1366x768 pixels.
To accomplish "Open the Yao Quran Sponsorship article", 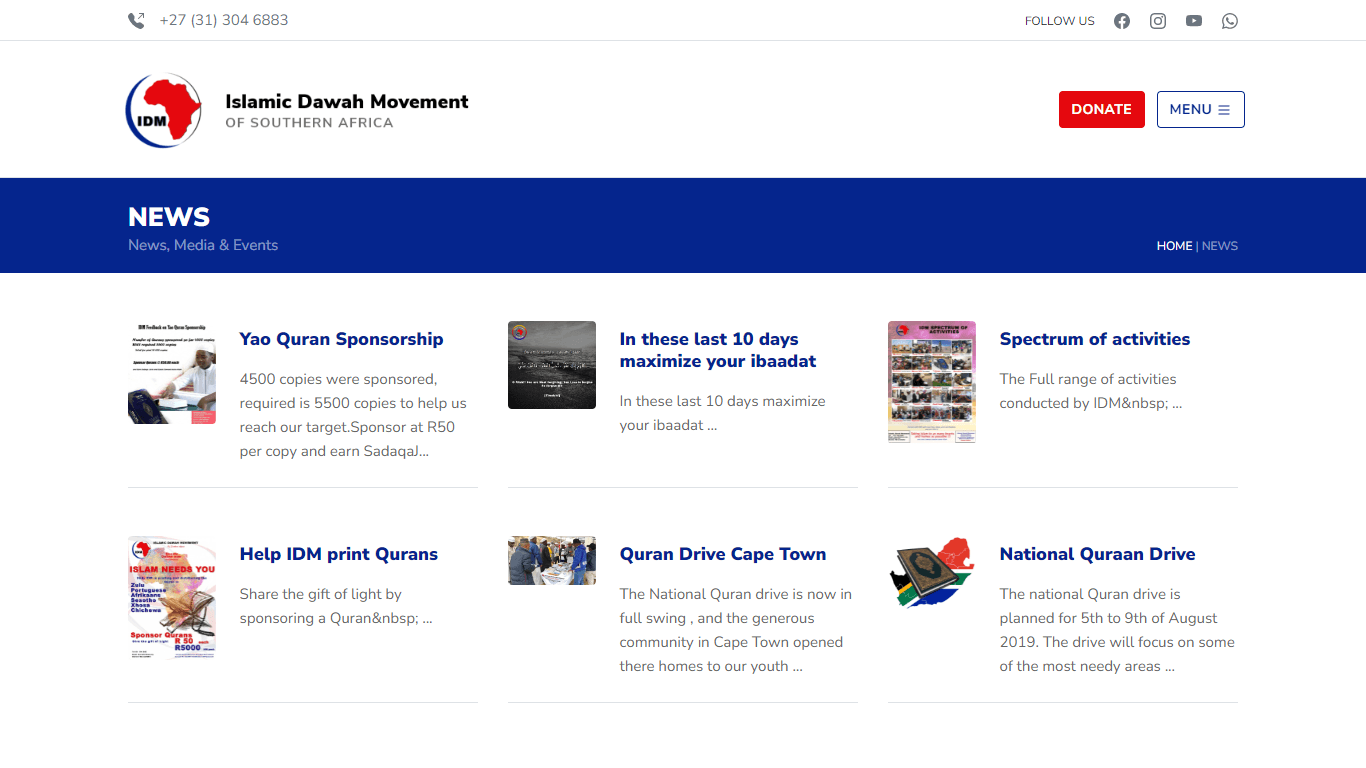I will point(342,339).
